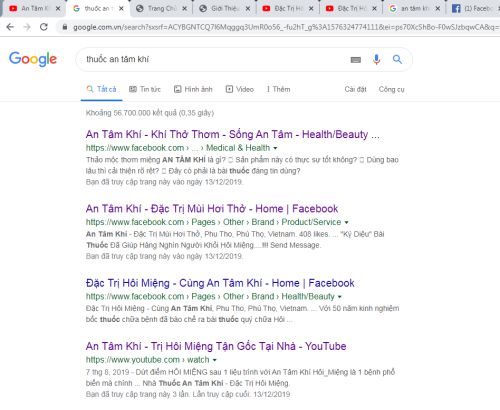Expand dropdown arrow next to 'Product/Service'
This screenshot has width=500, height=410.
click(x=346, y=222)
